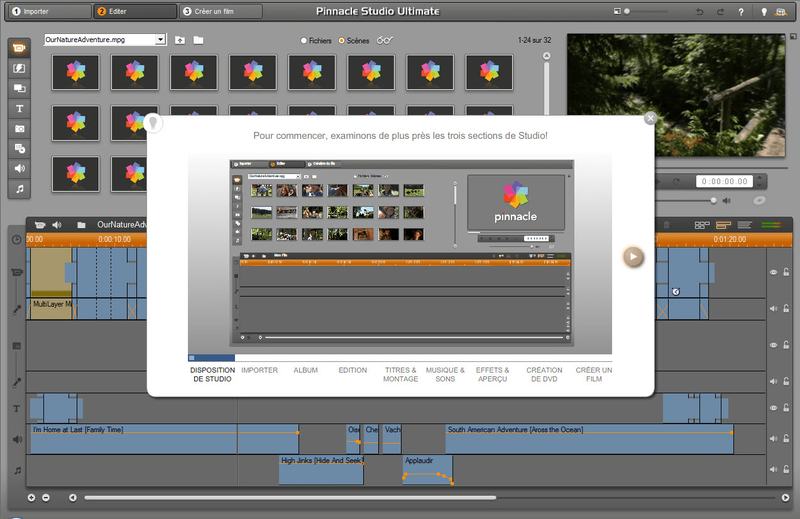800x519 pixels.
Task: Click the player volume slider handle
Action: point(713,200)
